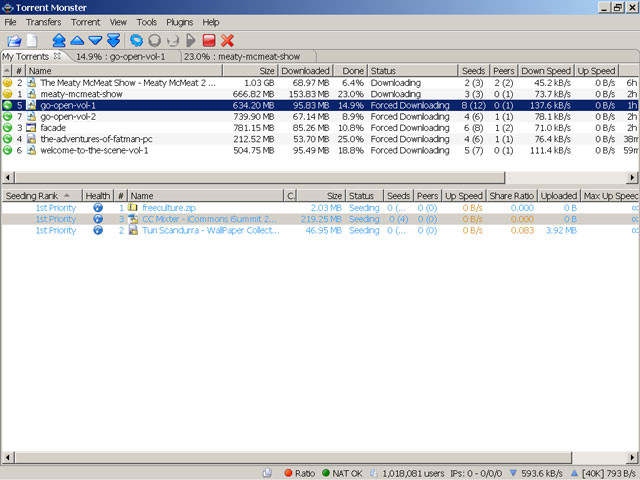Click the users icon before 1,018,081 users
Screen dimensions: 640x480
(x=374, y=473)
